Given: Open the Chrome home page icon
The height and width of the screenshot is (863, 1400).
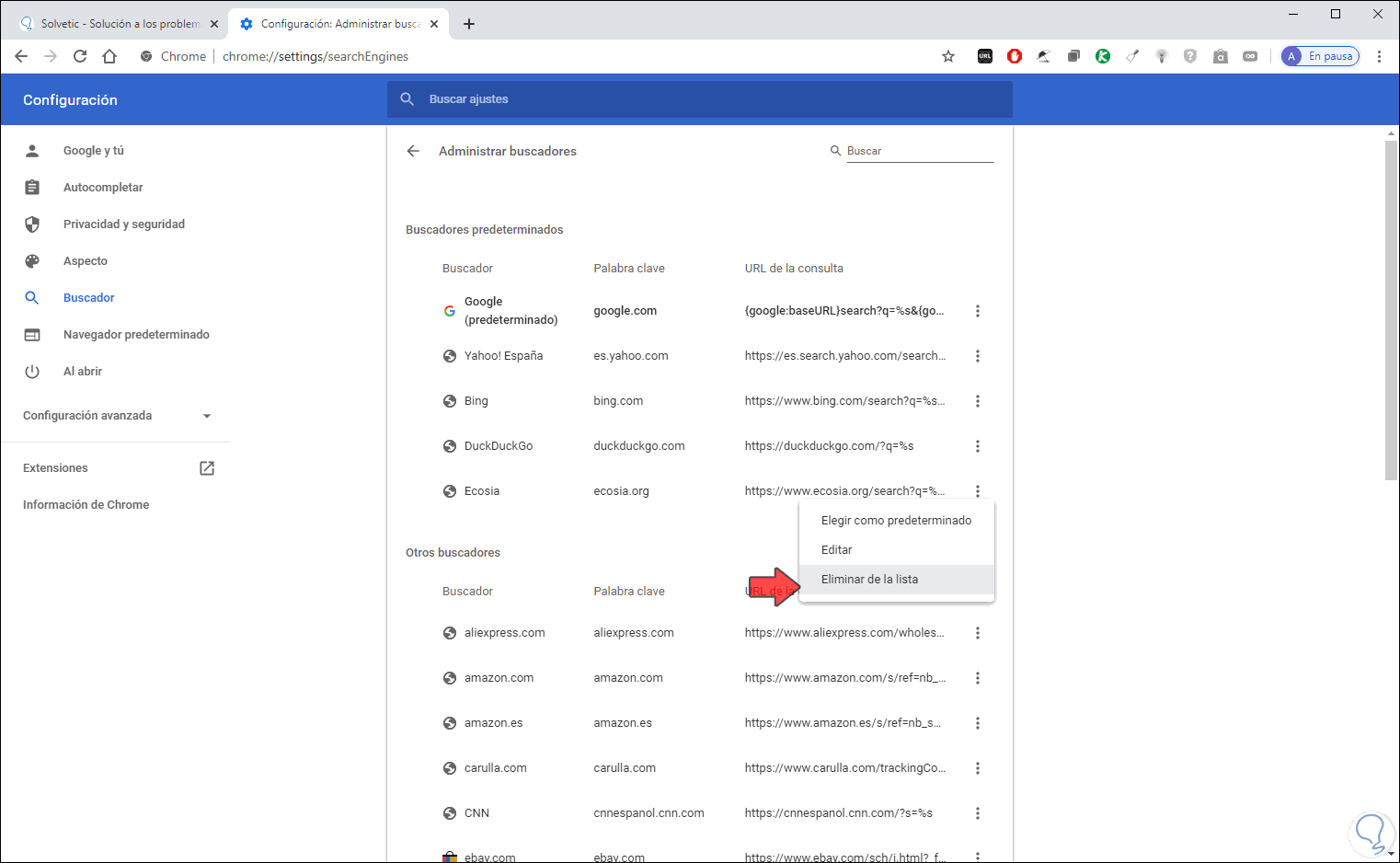Looking at the screenshot, I should tap(109, 56).
